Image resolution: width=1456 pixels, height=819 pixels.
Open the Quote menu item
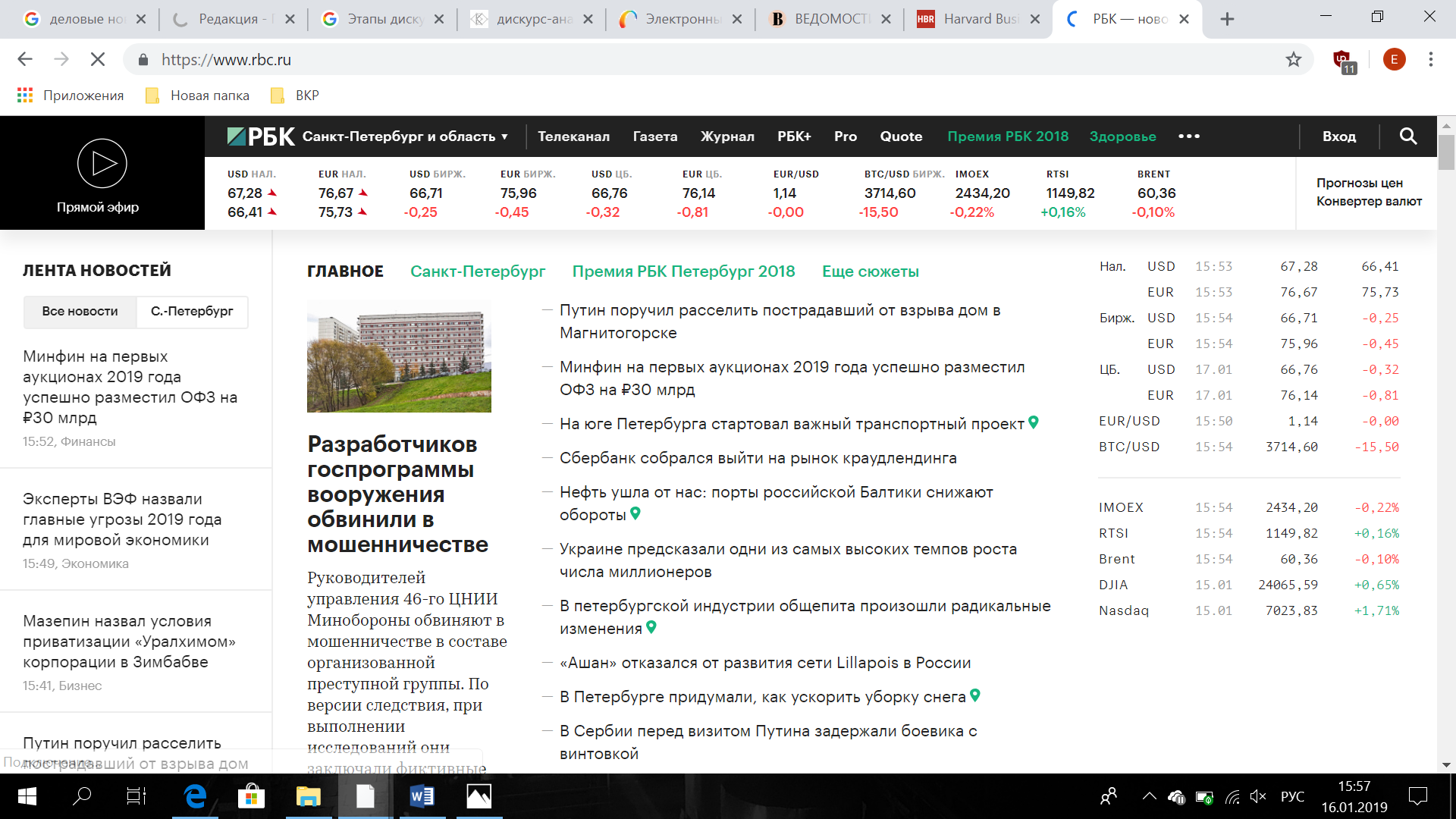[901, 136]
